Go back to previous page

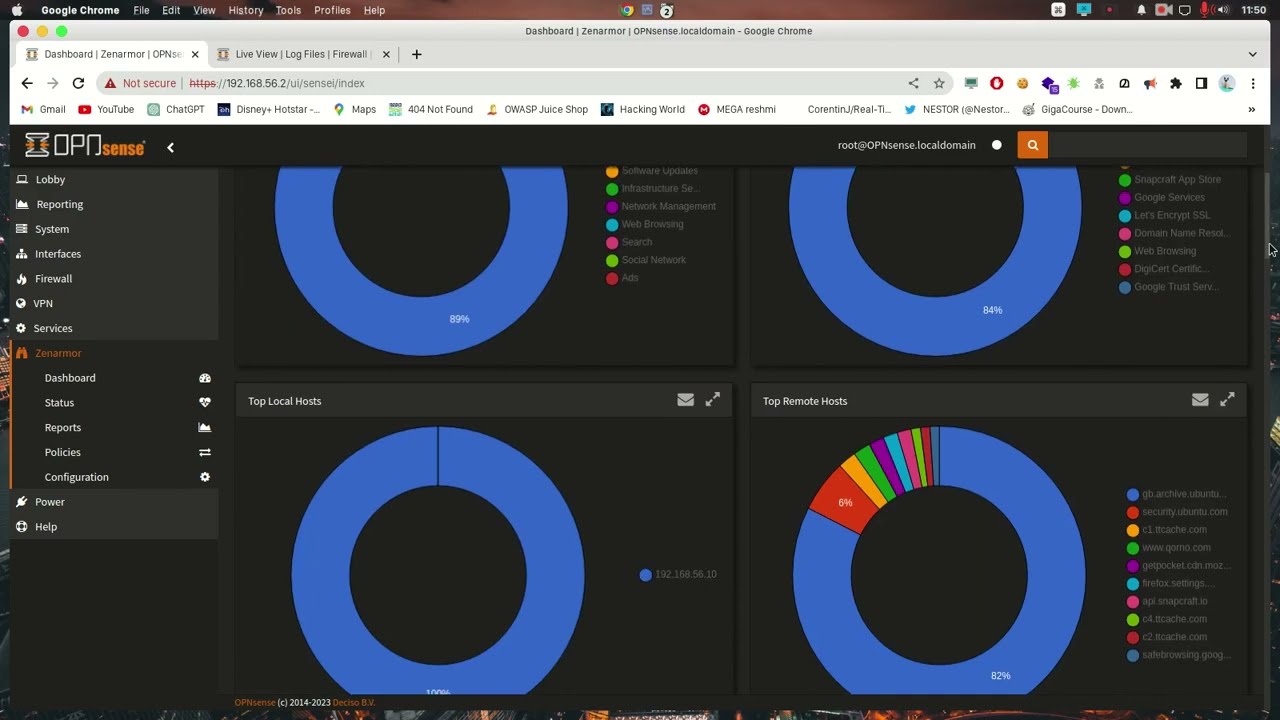point(27,83)
